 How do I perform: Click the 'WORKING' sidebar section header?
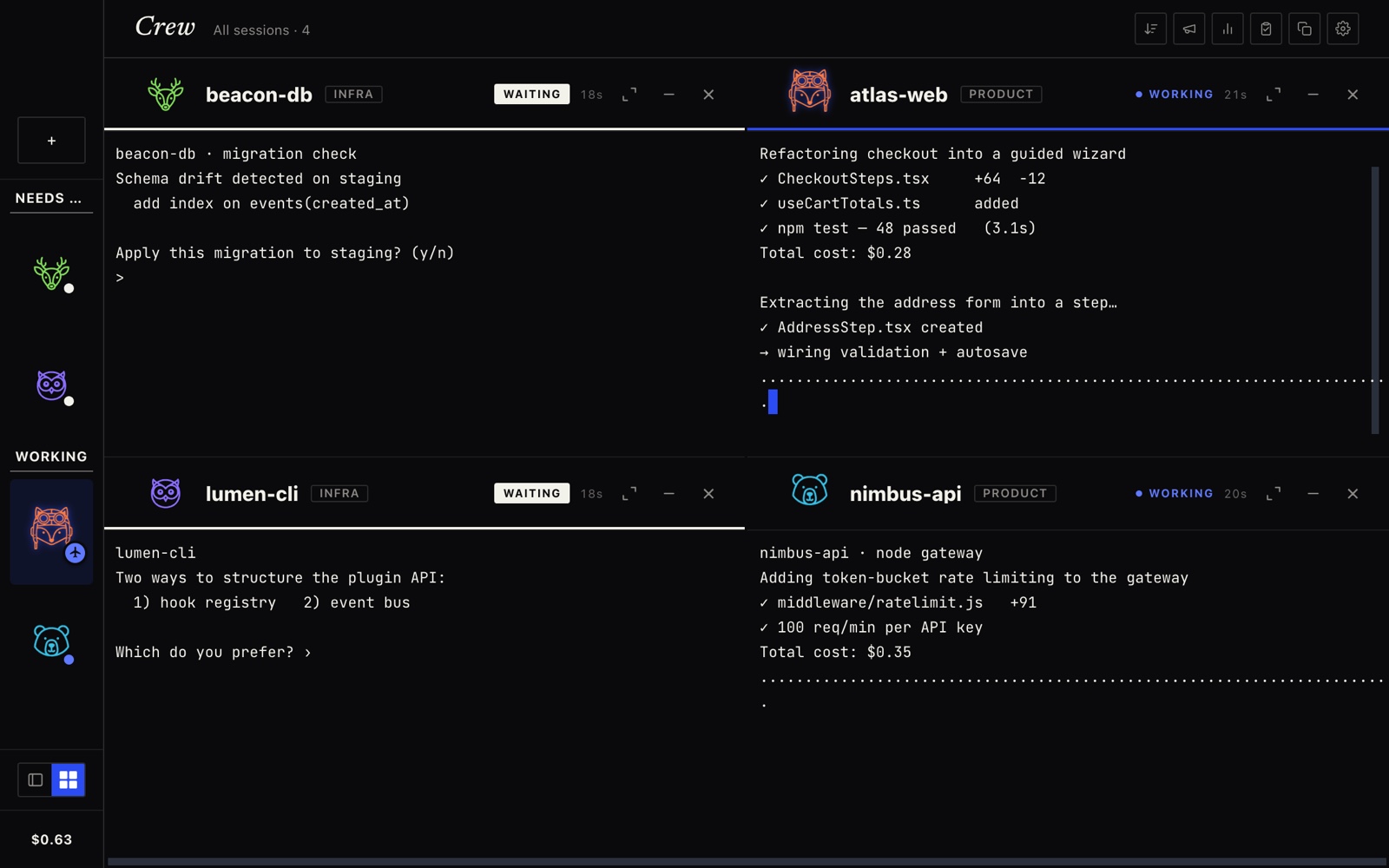[x=51, y=457]
